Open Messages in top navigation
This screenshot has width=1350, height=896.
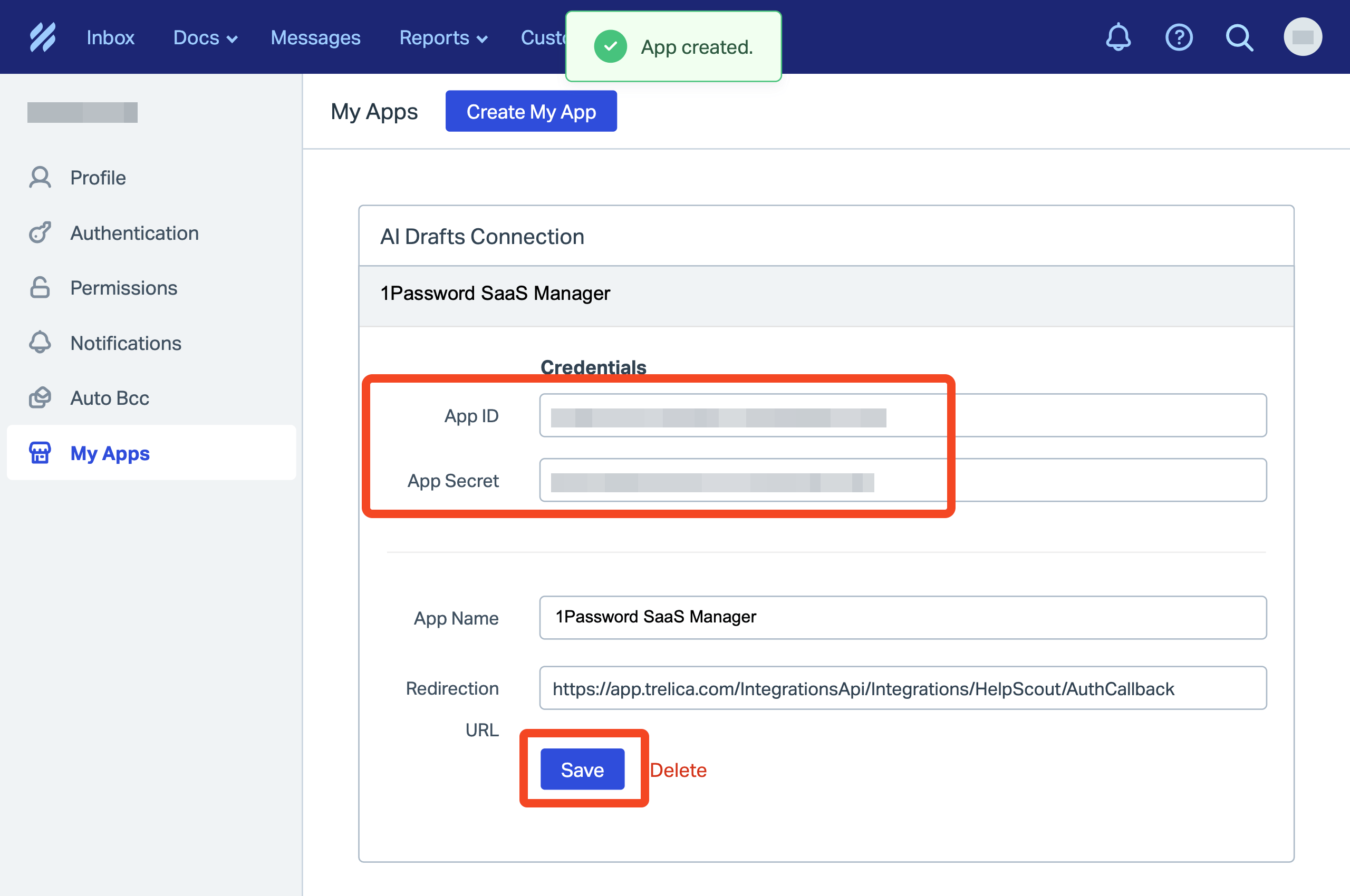pos(316,38)
